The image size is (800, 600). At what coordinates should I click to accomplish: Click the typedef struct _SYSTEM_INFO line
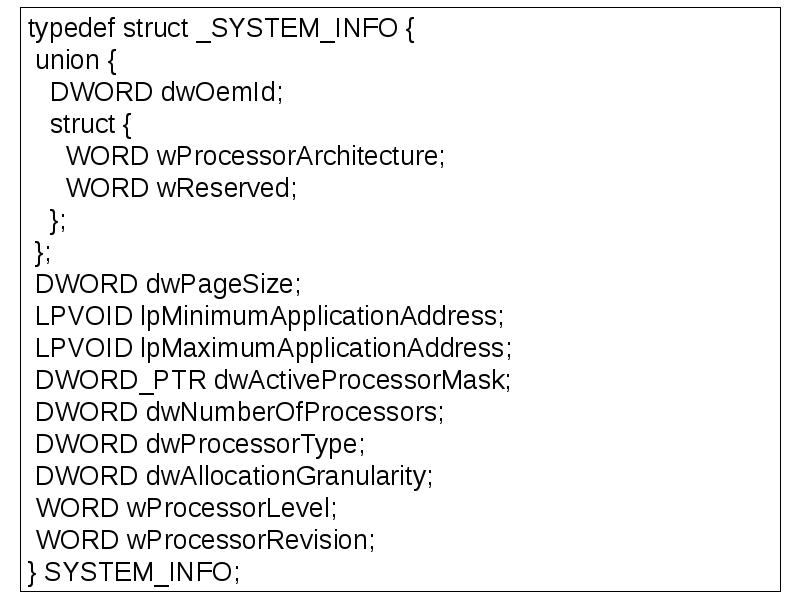point(220,29)
